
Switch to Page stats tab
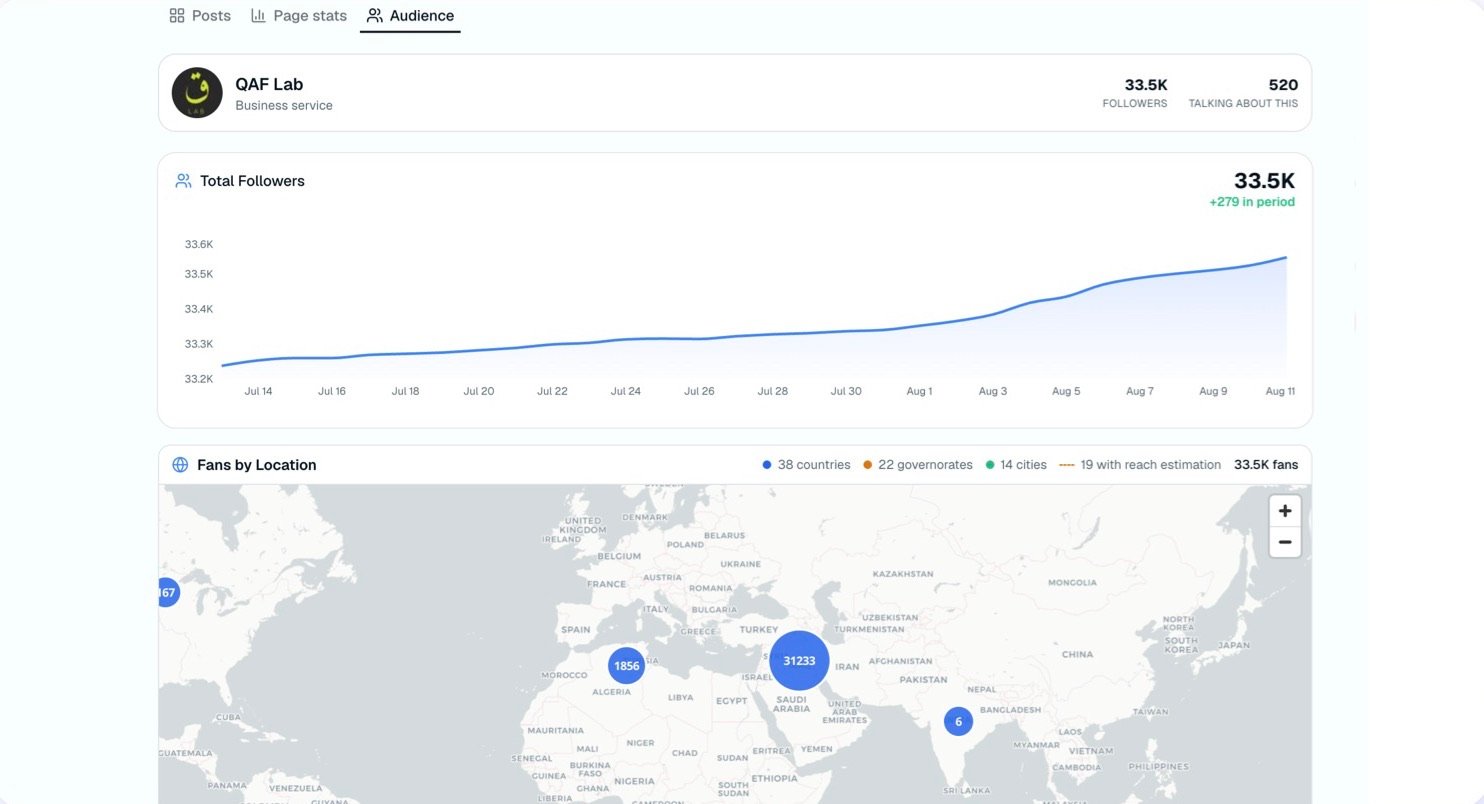click(x=299, y=16)
